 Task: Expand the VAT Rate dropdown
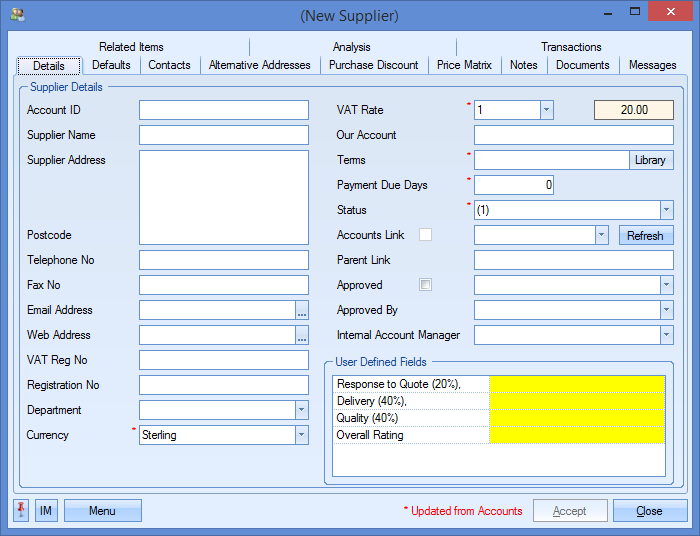[546, 110]
